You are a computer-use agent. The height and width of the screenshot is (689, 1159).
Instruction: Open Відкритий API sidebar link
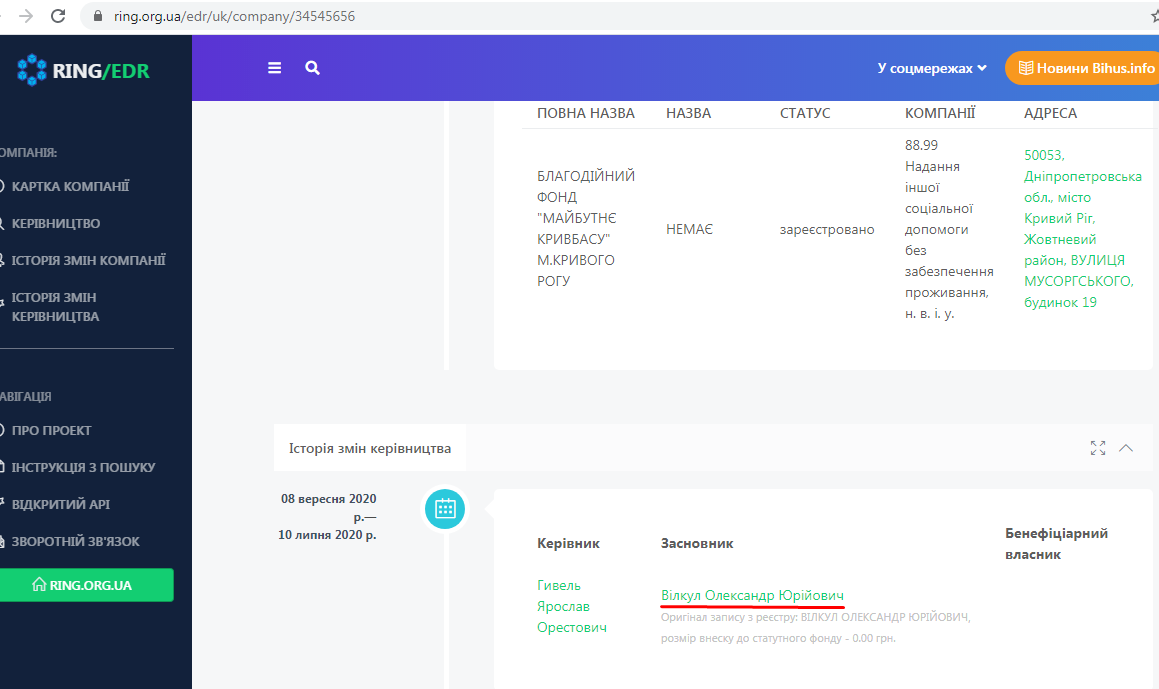tap(60, 504)
